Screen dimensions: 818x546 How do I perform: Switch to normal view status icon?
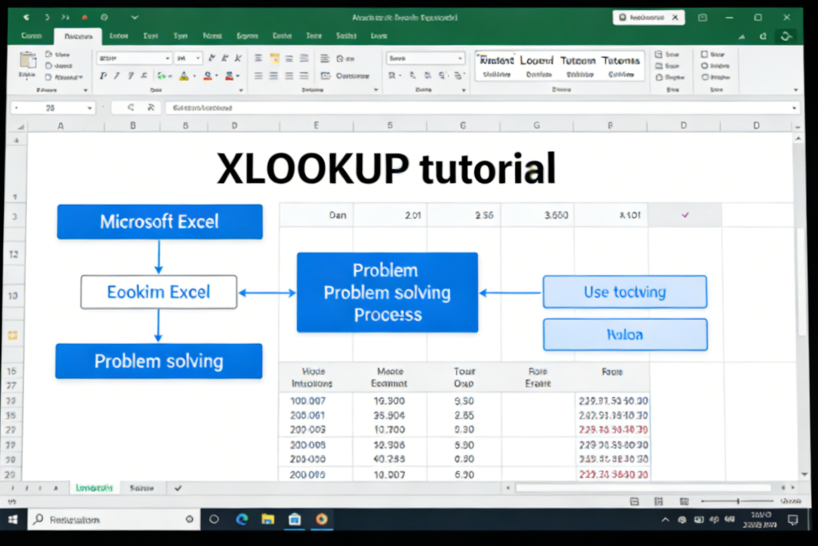pos(634,502)
